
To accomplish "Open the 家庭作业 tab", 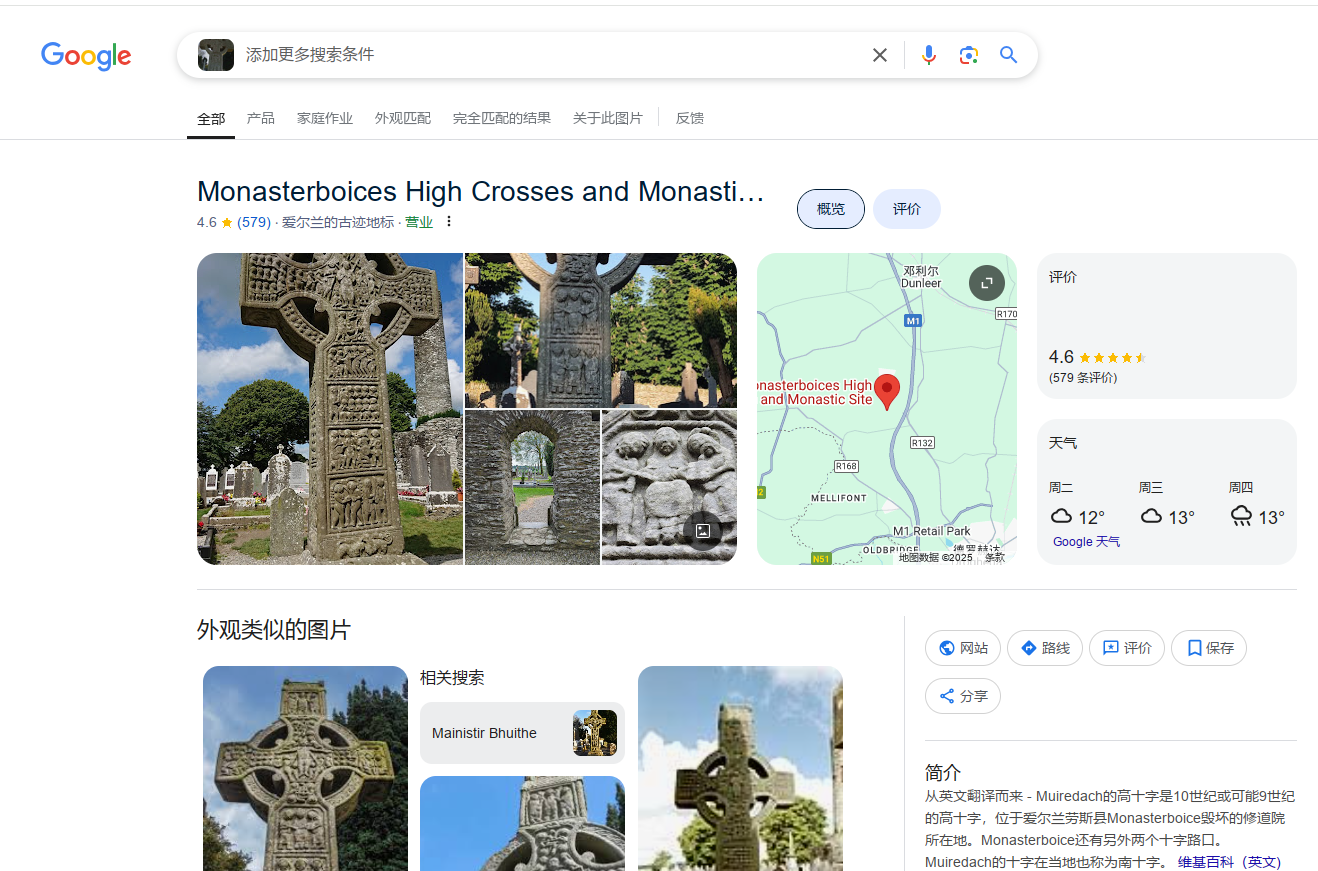I will (x=325, y=118).
